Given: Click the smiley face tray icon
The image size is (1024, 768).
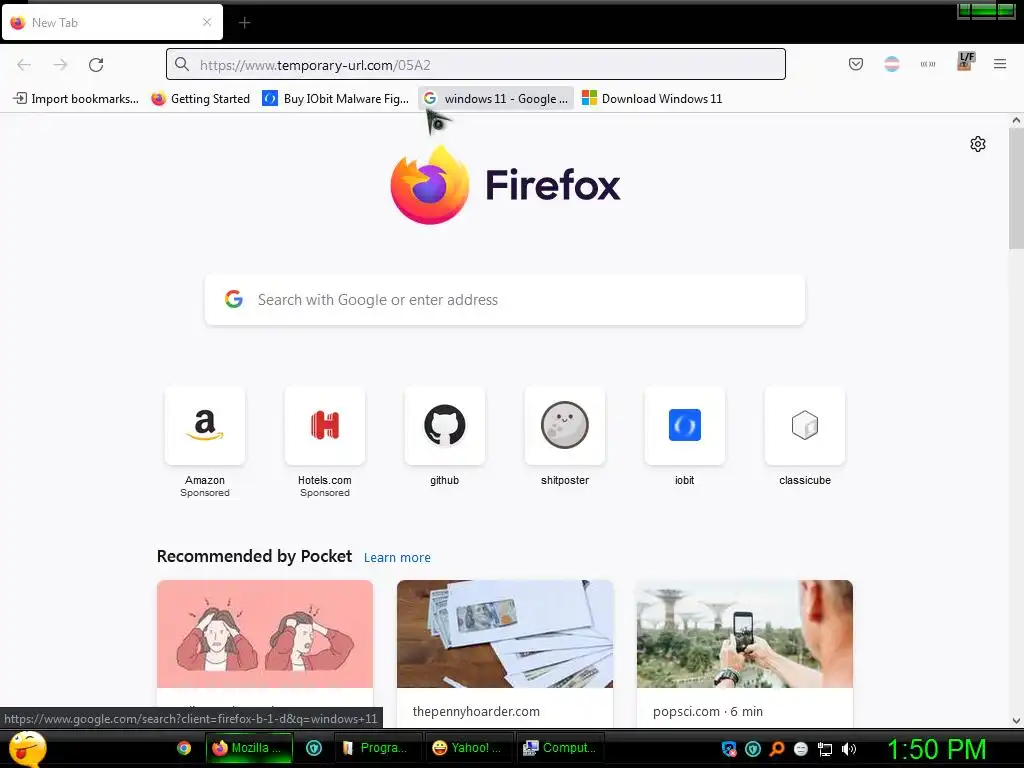Looking at the screenshot, I should (801, 749).
